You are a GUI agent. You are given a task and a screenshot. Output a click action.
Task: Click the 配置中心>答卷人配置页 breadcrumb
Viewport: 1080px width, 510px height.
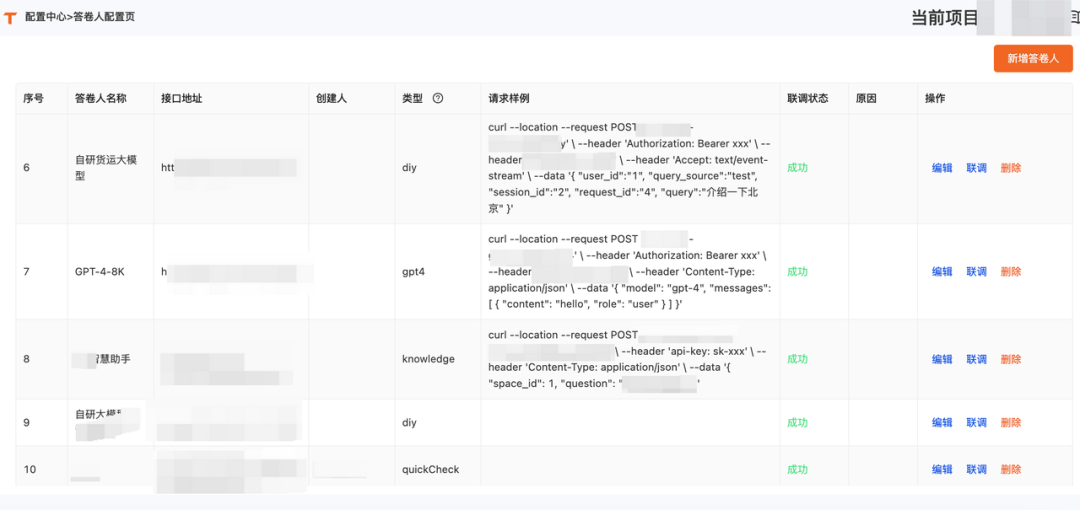tap(80, 17)
